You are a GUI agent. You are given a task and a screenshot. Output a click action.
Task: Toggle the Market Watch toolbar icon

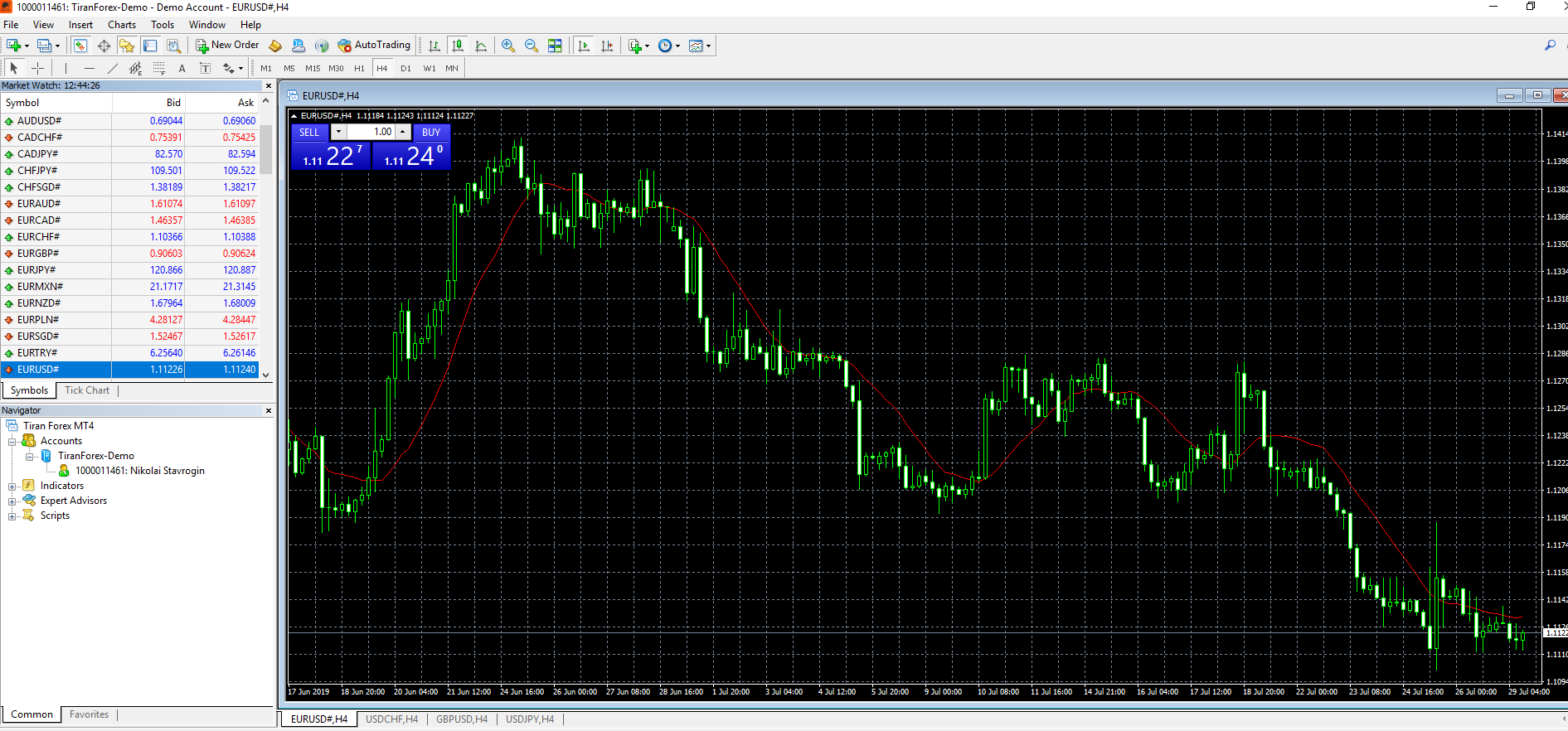click(x=80, y=46)
